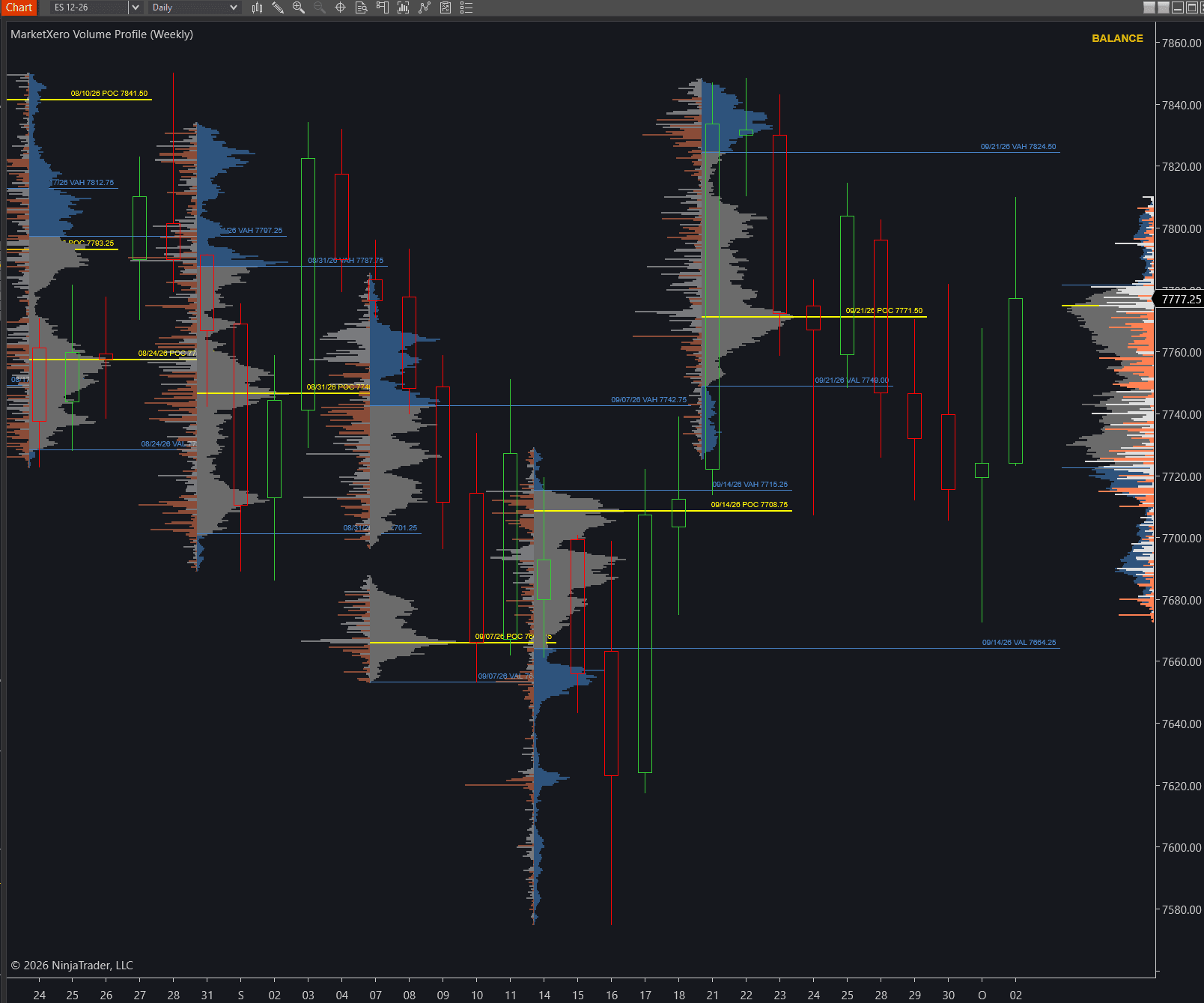Toggle the crosshair cursor tool
This screenshot has width=1204, height=1003.
click(x=340, y=7)
